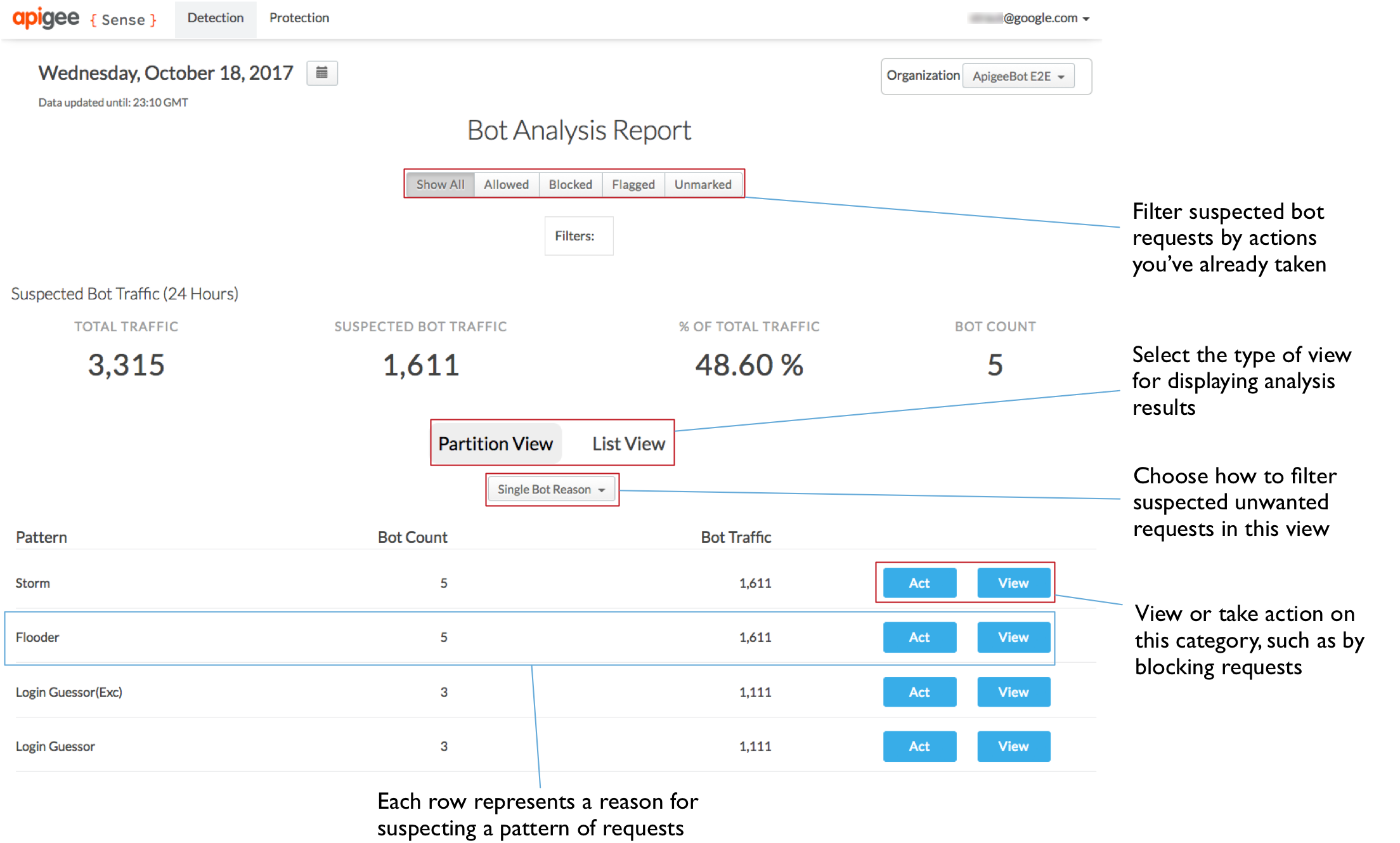Viewport: 1400px width, 843px height.
Task: Select the Show All filter
Action: 440,185
